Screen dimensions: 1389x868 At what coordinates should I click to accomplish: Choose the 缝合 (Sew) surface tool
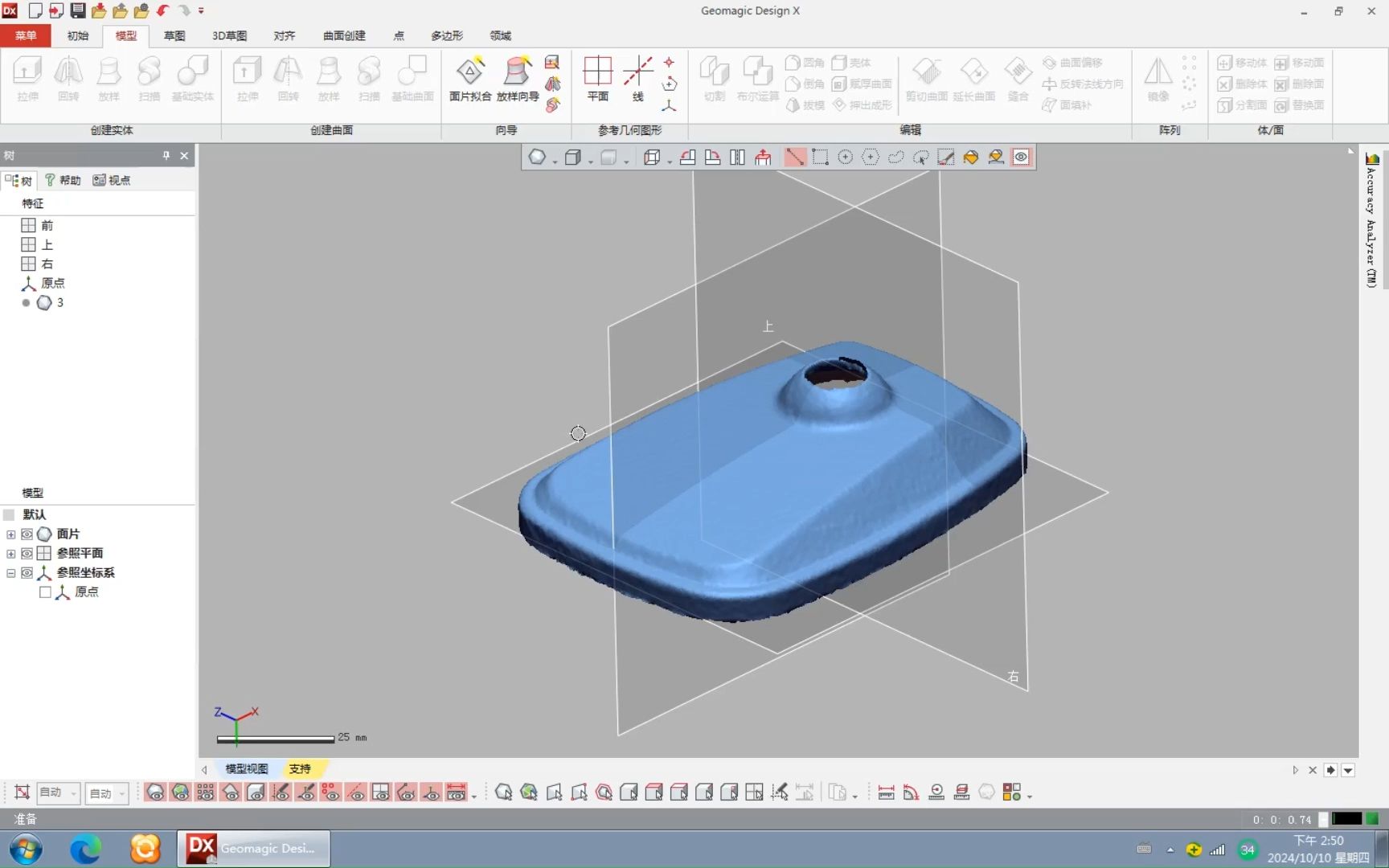pyautogui.click(x=1018, y=80)
